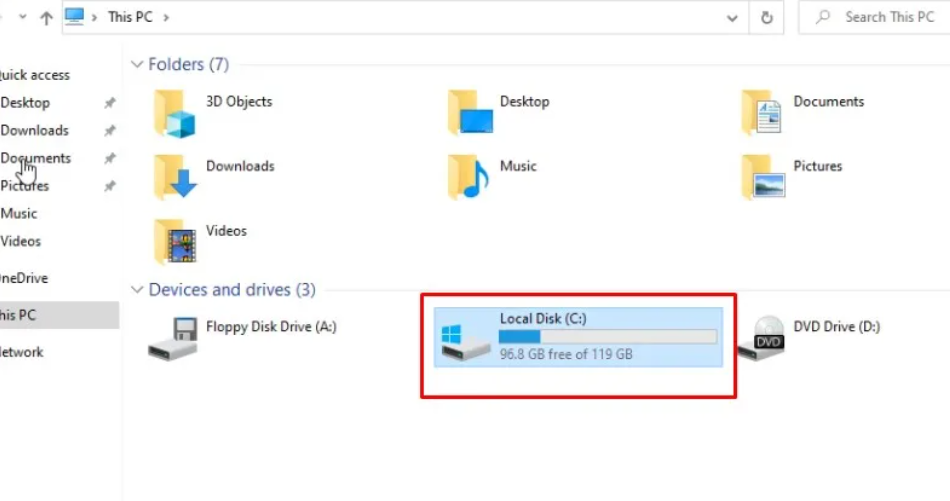Open the Documents folder icon
The image size is (950, 501).
pyautogui.click(x=762, y=114)
